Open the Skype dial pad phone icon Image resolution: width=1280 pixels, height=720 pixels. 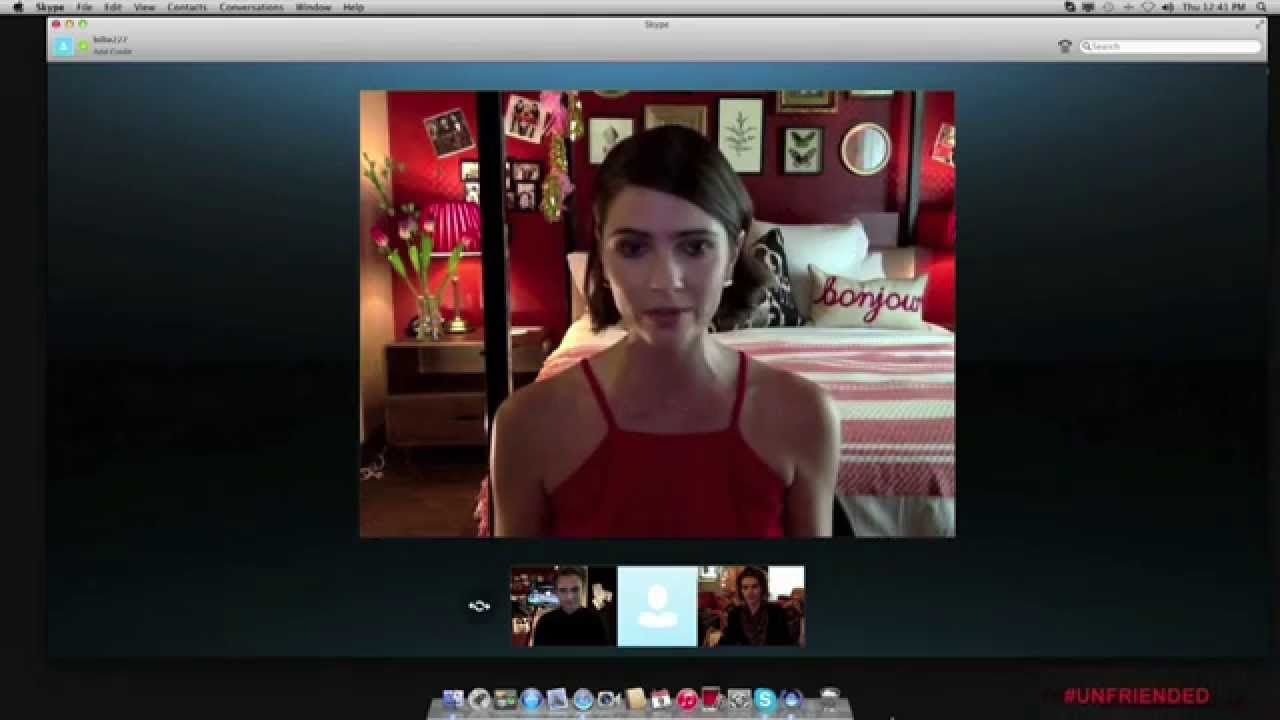pos(1065,46)
